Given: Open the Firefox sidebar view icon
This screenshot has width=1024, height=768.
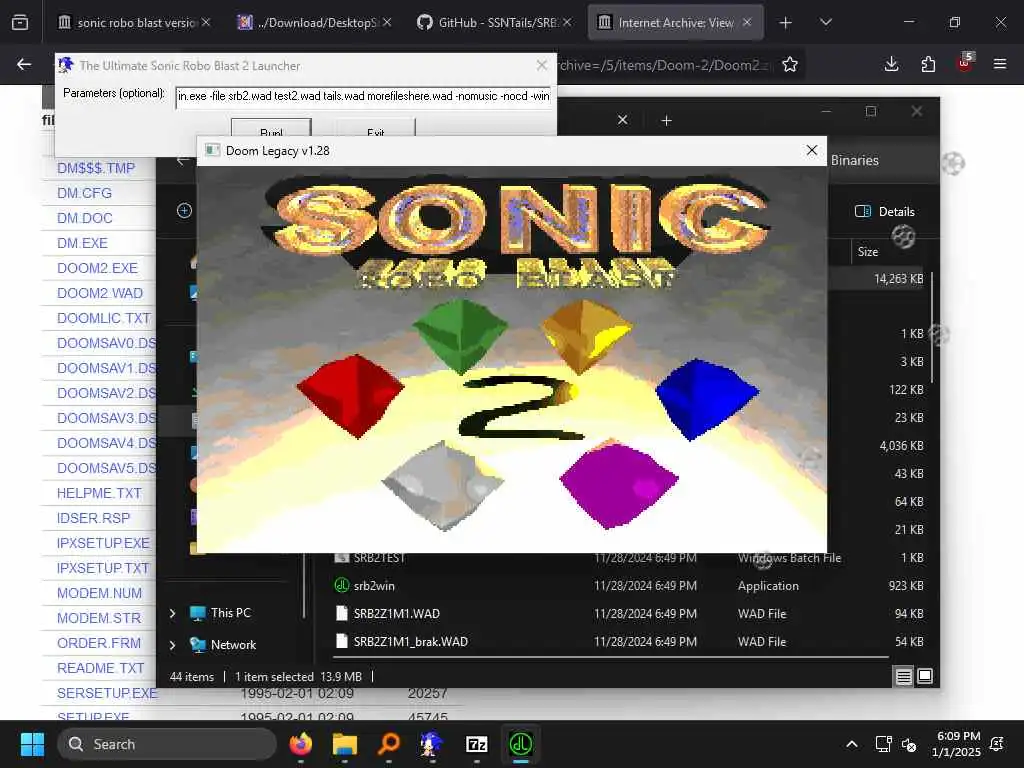Looking at the screenshot, I should (20, 23).
